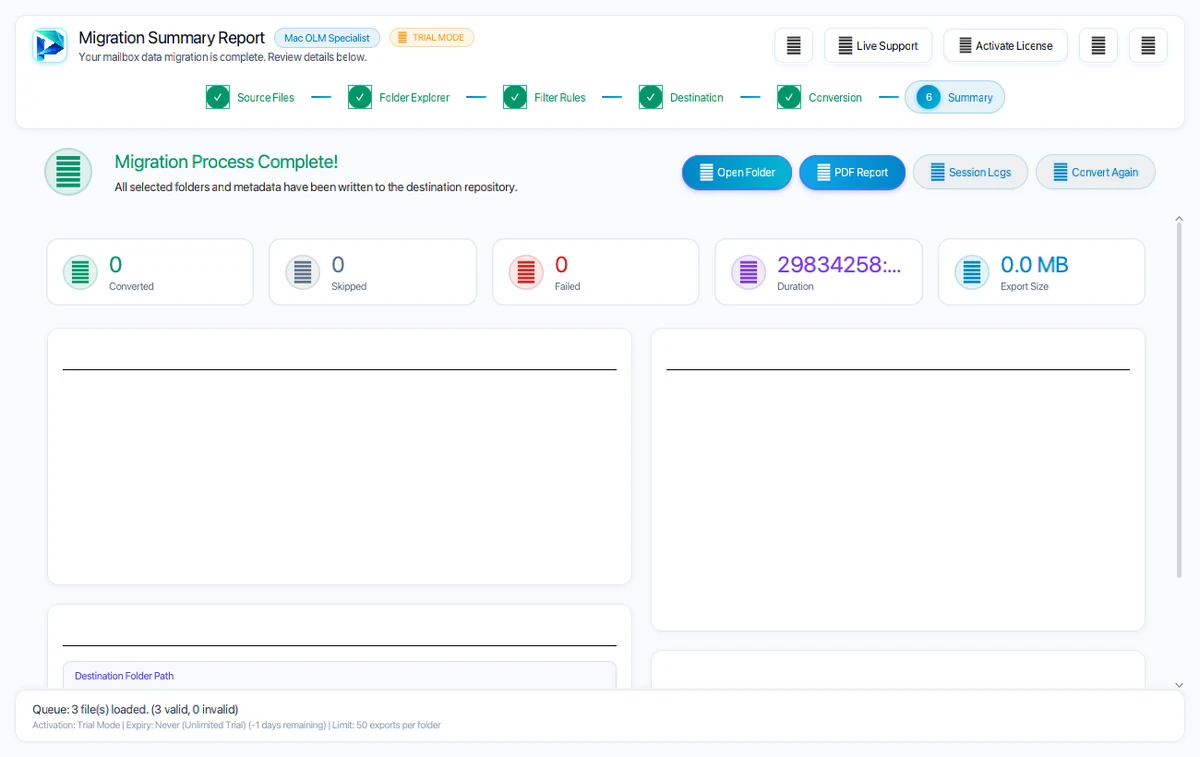1200x757 pixels.
Task: Select the Summary step
Action: (x=955, y=97)
